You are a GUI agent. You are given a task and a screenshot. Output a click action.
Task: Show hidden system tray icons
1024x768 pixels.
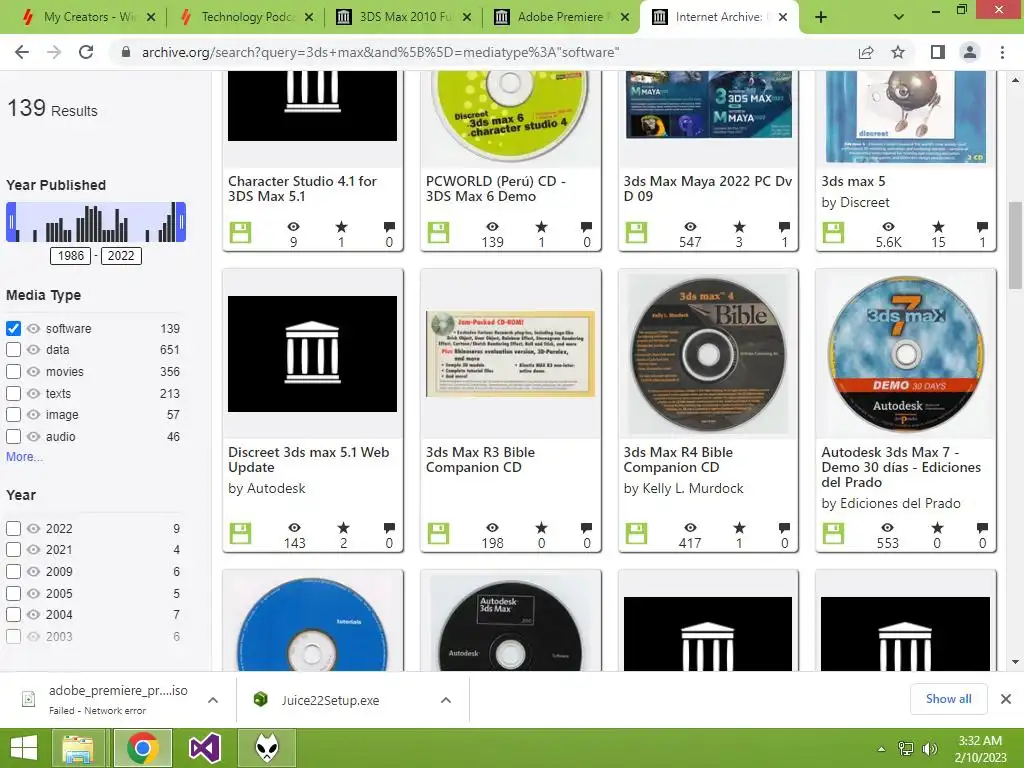(882, 749)
